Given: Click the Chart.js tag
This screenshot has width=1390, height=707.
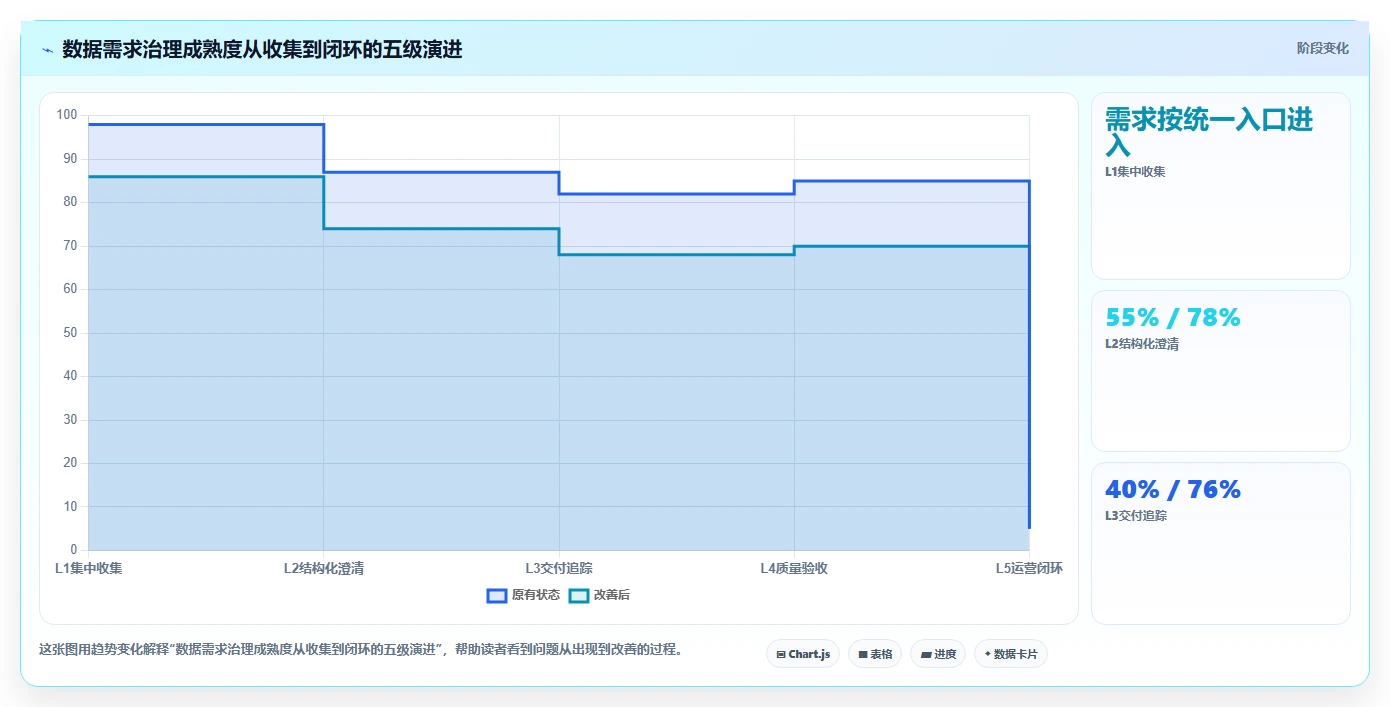Looking at the screenshot, I should [803, 654].
